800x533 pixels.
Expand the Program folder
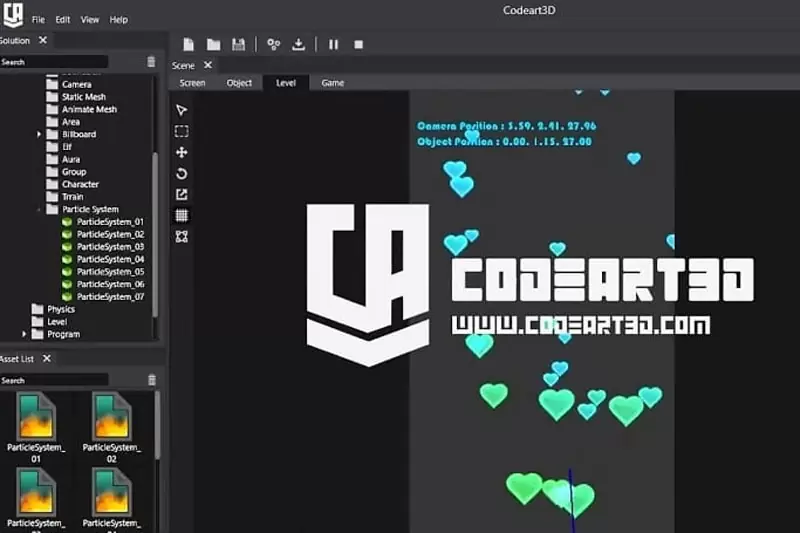[x=24, y=334]
